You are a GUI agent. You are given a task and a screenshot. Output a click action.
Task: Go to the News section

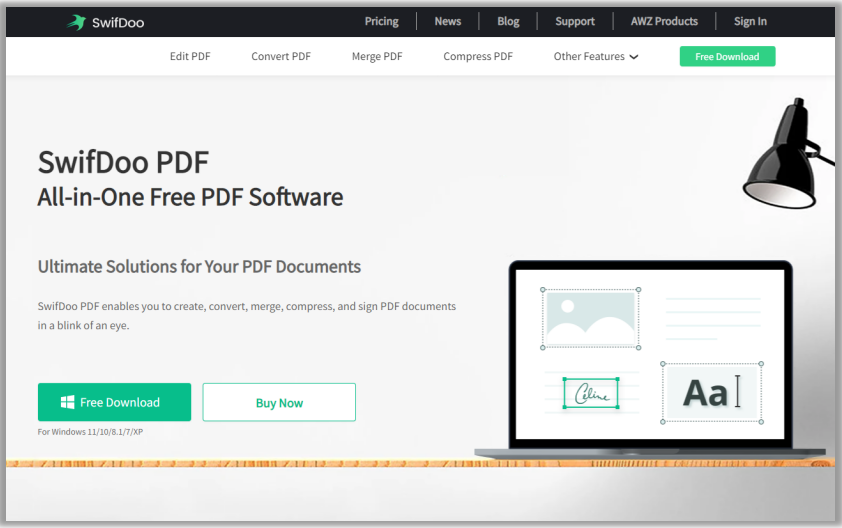(x=447, y=21)
